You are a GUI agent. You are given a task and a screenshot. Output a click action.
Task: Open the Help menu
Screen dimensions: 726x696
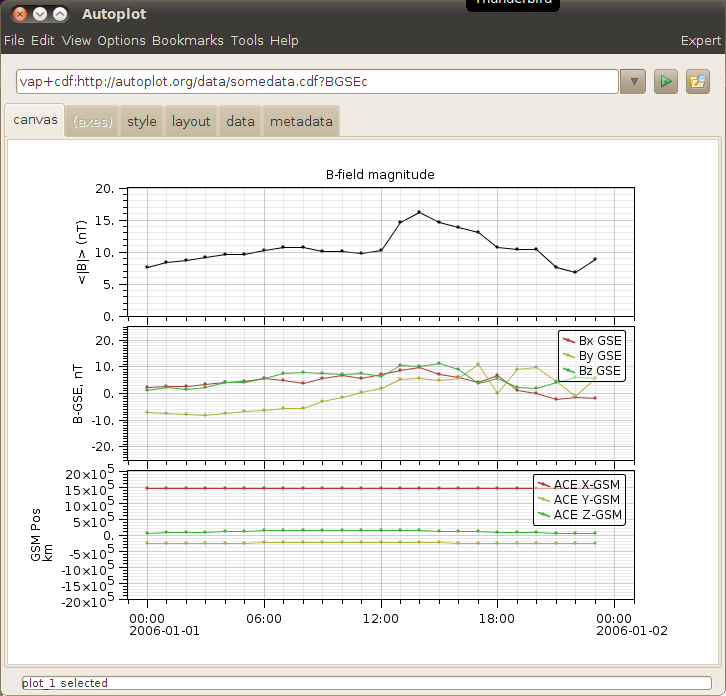tap(284, 40)
